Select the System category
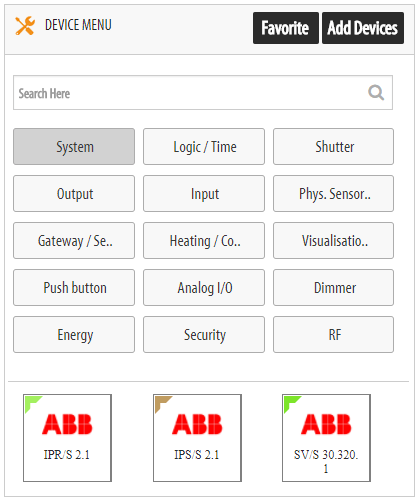This screenshot has width=420, height=502. pyautogui.click(x=74, y=147)
